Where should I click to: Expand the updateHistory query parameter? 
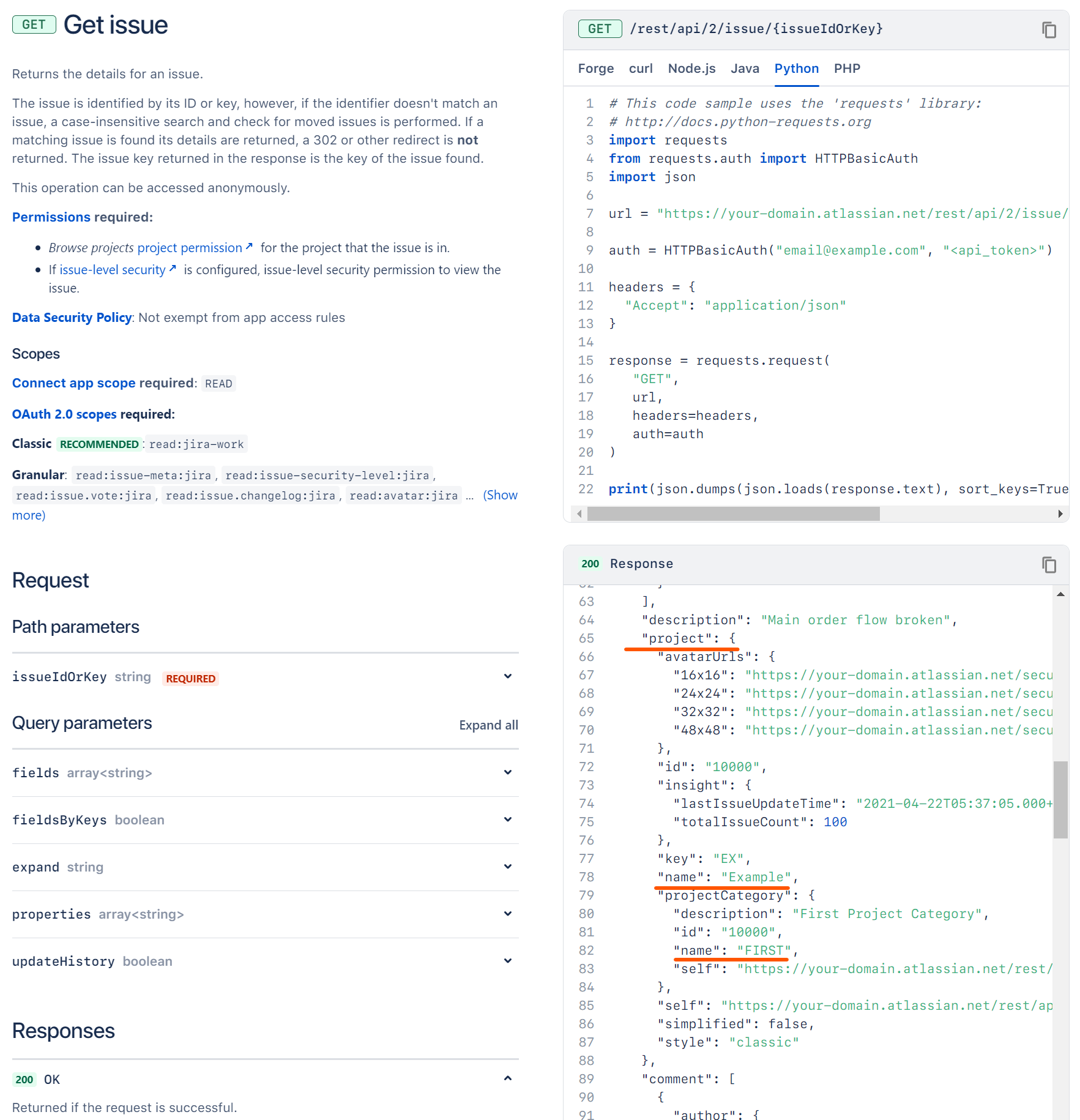pos(508,961)
